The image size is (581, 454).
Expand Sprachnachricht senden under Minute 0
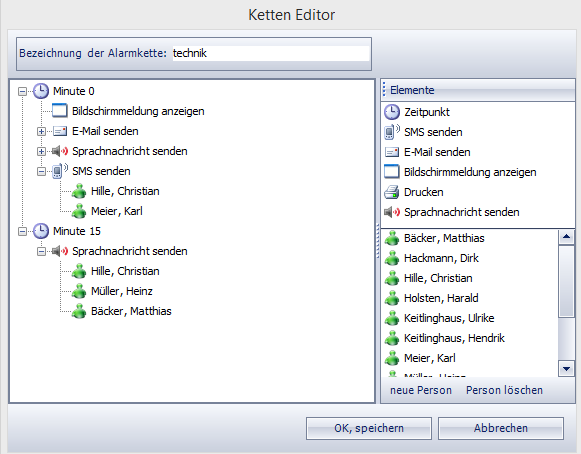(42, 151)
